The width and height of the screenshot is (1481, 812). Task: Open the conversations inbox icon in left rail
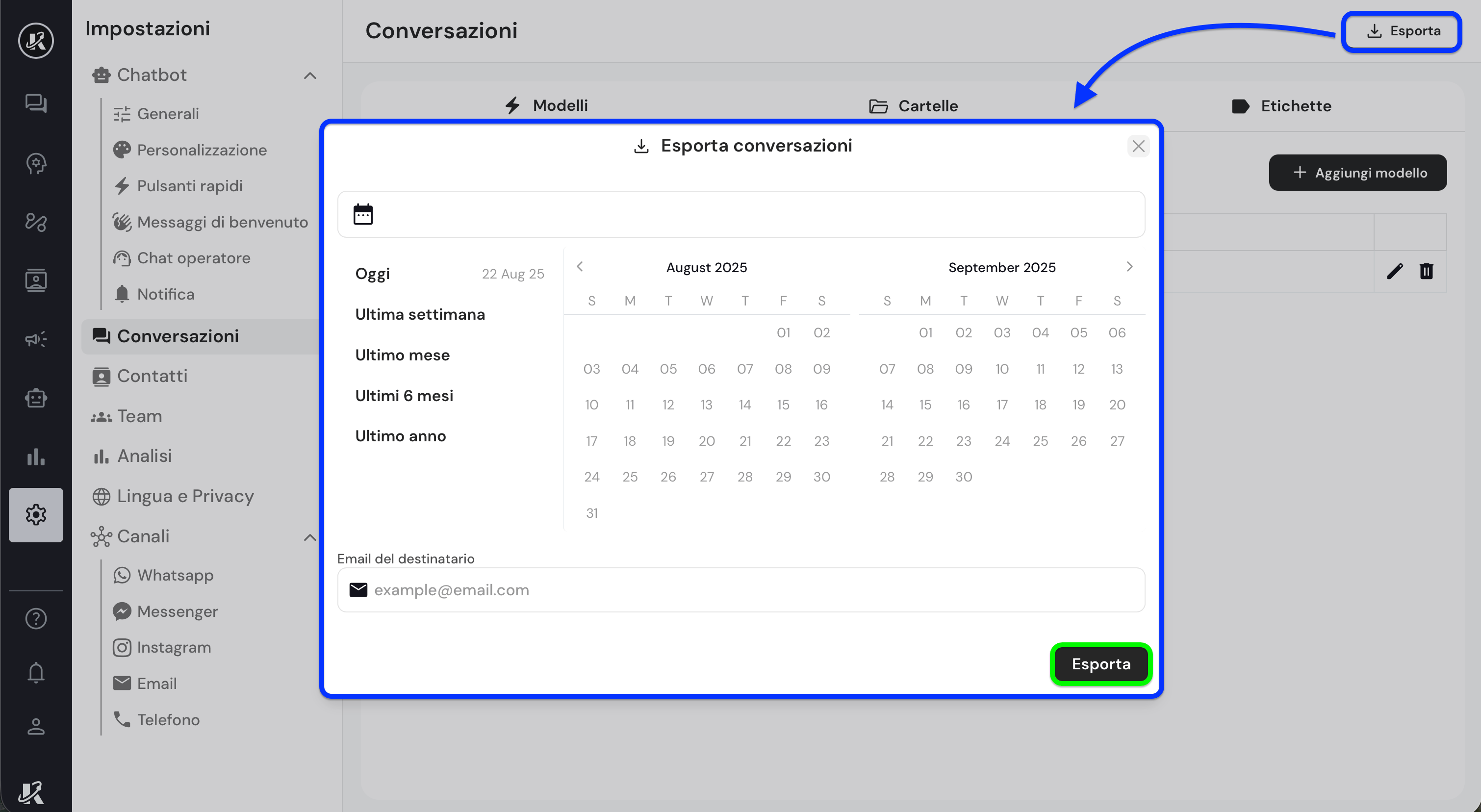[36, 103]
